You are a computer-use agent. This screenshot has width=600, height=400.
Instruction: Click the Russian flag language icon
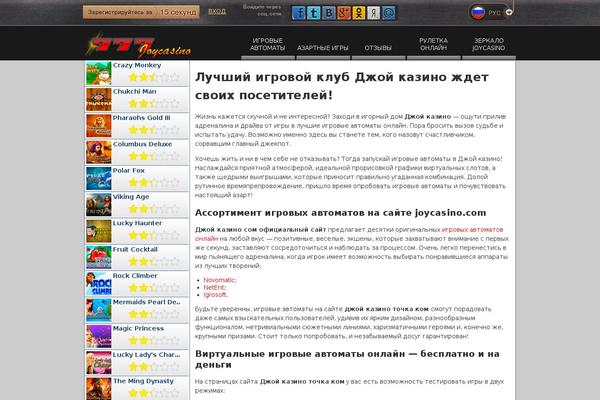click(478, 13)
